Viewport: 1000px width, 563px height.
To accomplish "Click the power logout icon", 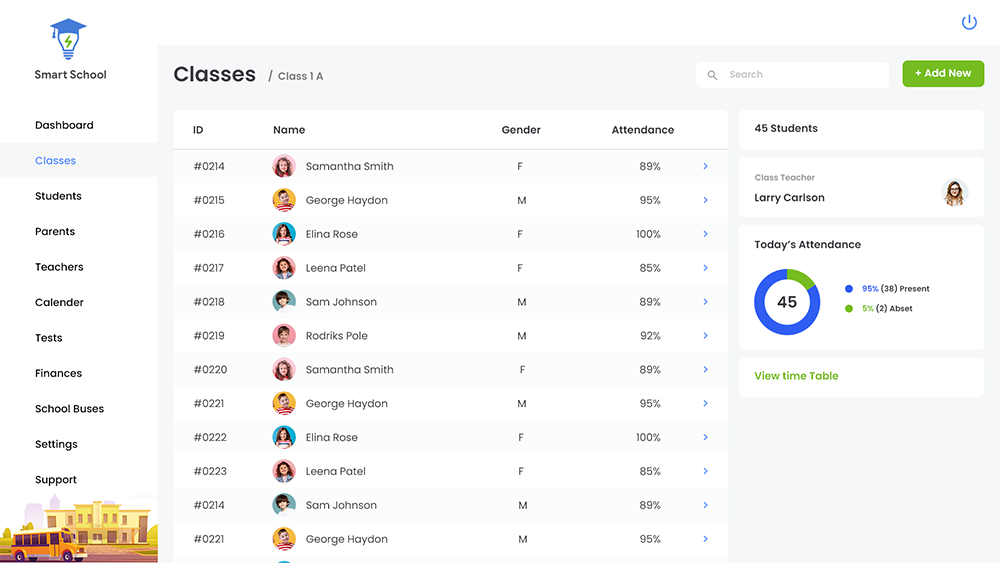I will pos(968,22).
